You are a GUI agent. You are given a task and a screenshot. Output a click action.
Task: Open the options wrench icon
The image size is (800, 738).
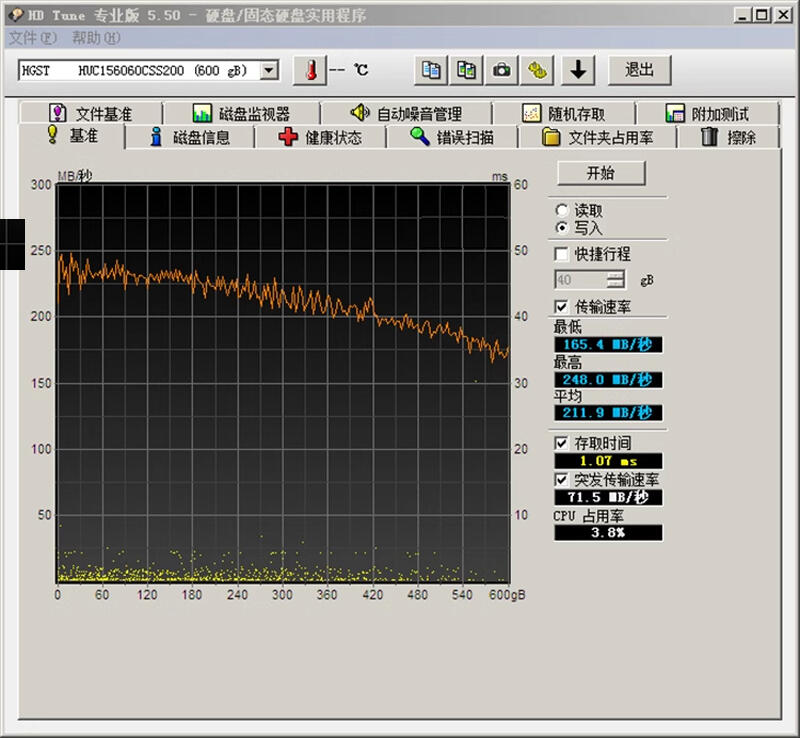tap(537, 70)
